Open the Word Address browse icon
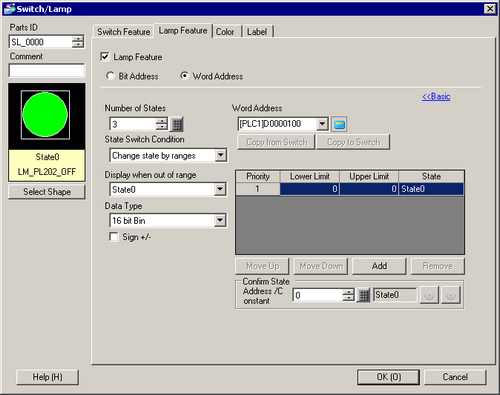The width and height of the screenshot is (500, 395). click(x=339, y=124)
